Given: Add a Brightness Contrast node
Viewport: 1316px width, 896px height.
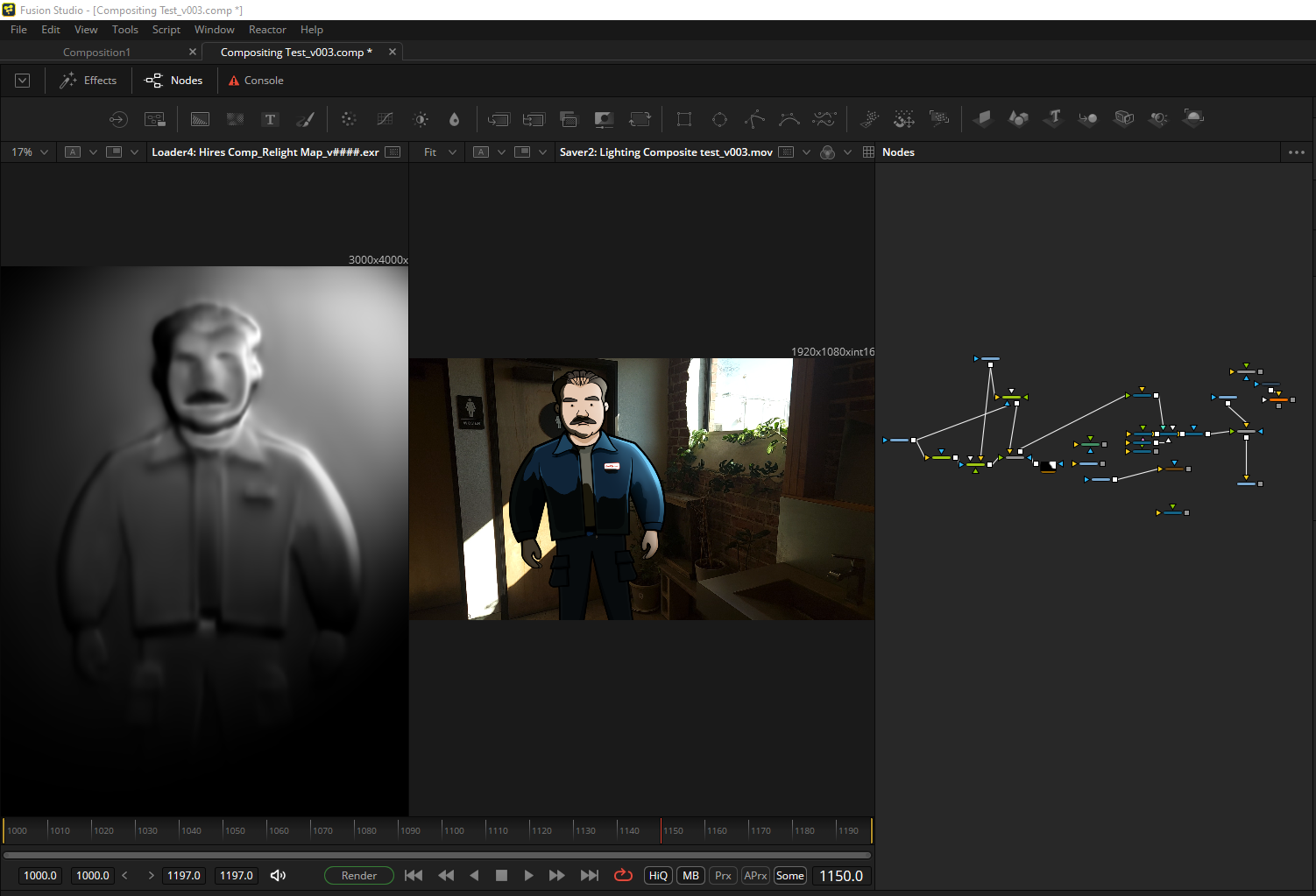Looking at the screenshot, I should [421, 119].
